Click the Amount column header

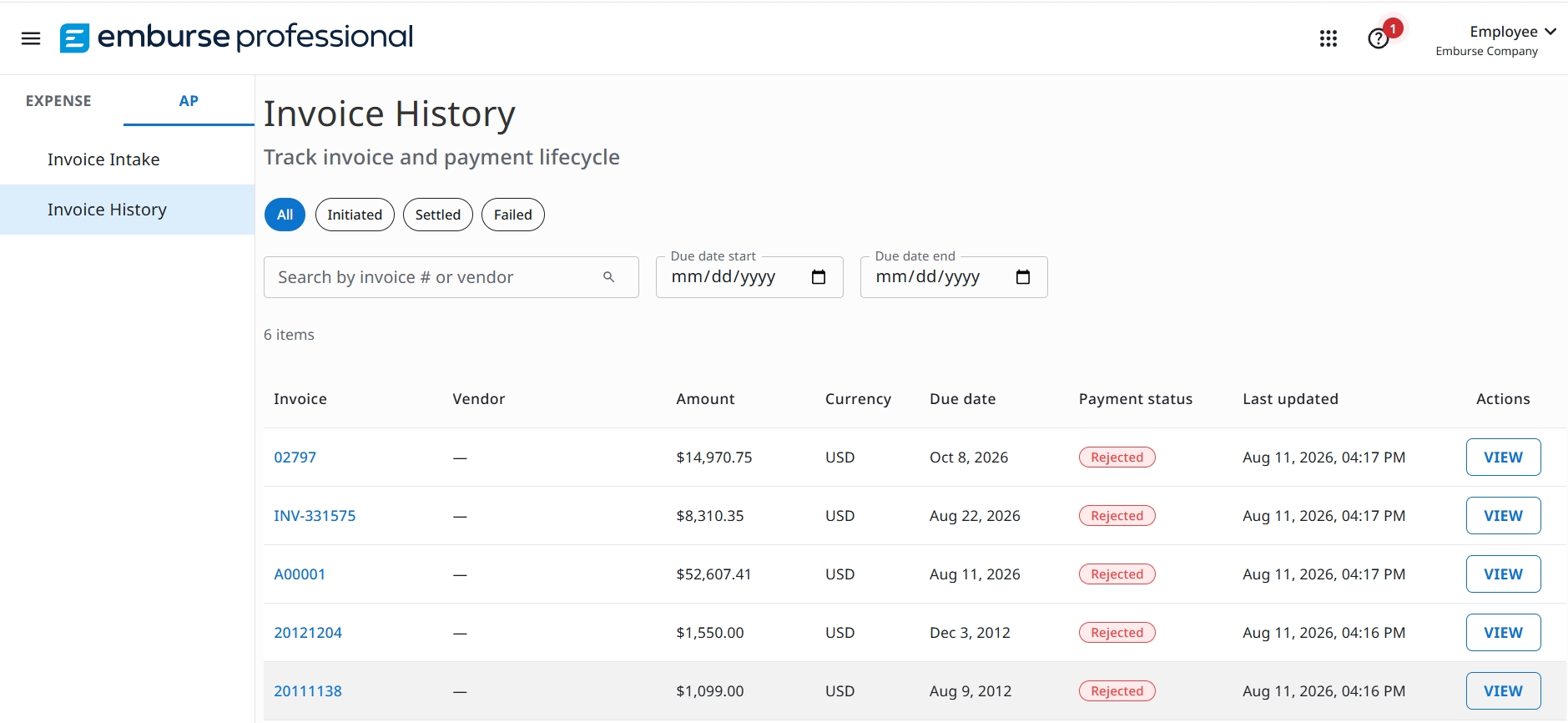click(705, 399)
